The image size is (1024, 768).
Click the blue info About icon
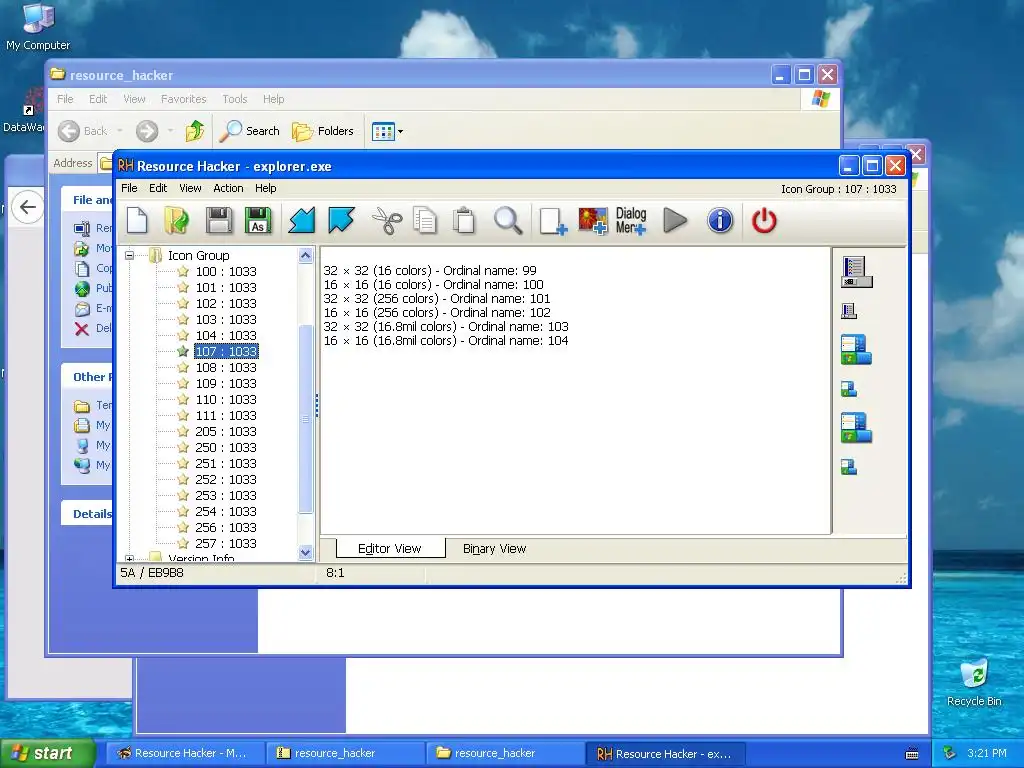tap(720, 221)
